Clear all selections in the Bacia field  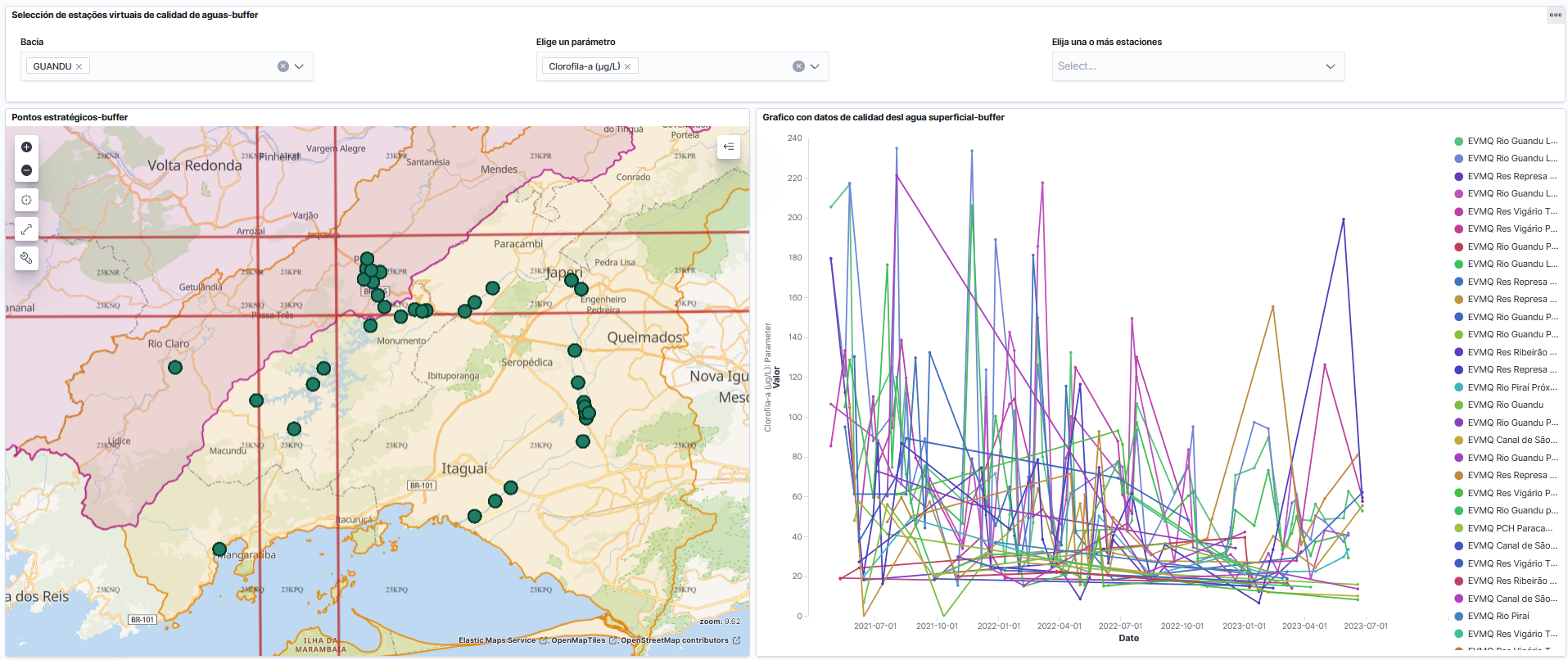(282, 66)
